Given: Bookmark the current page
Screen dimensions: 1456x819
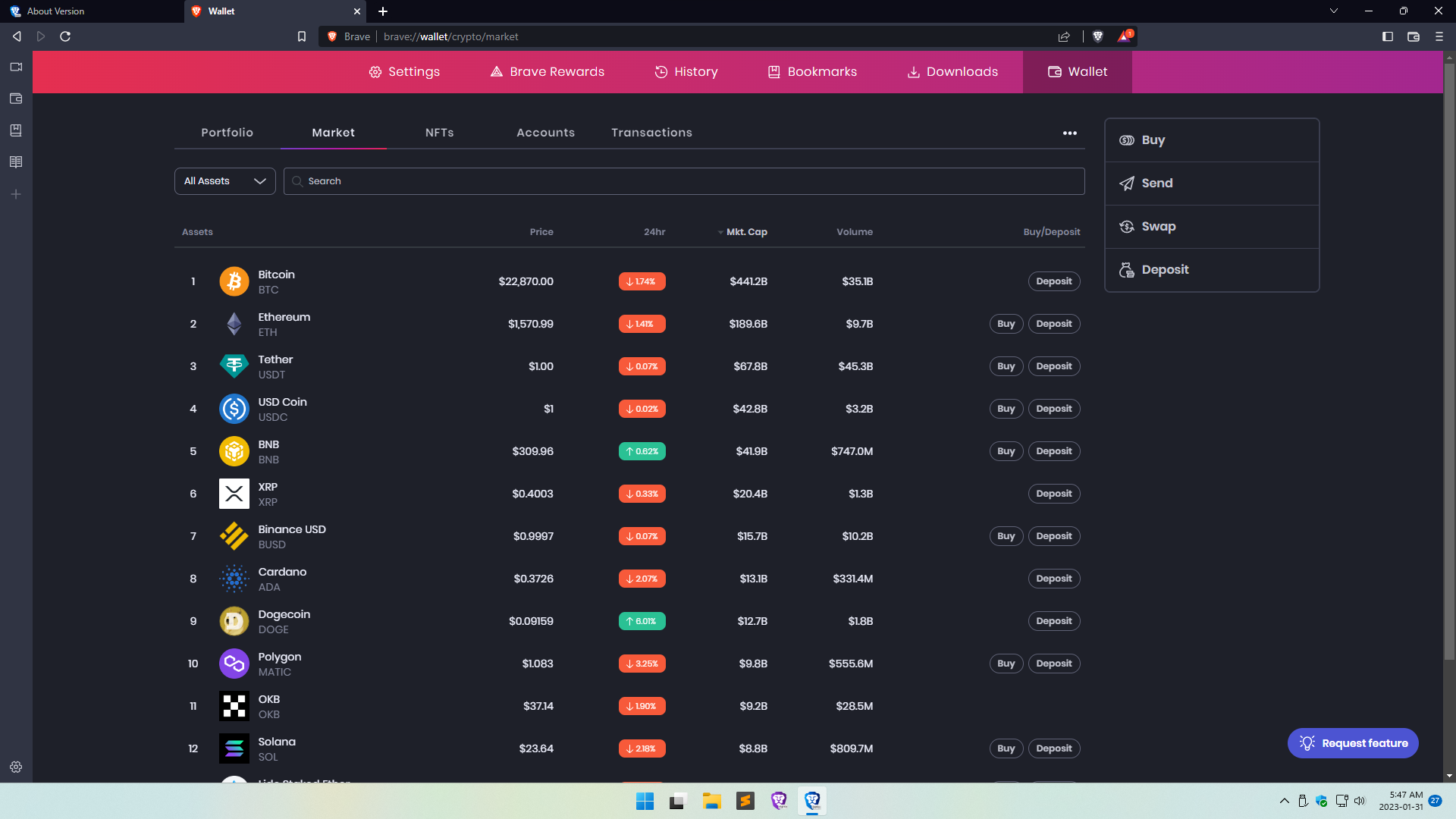Looking at the screenshot, I should click(301, 36).
